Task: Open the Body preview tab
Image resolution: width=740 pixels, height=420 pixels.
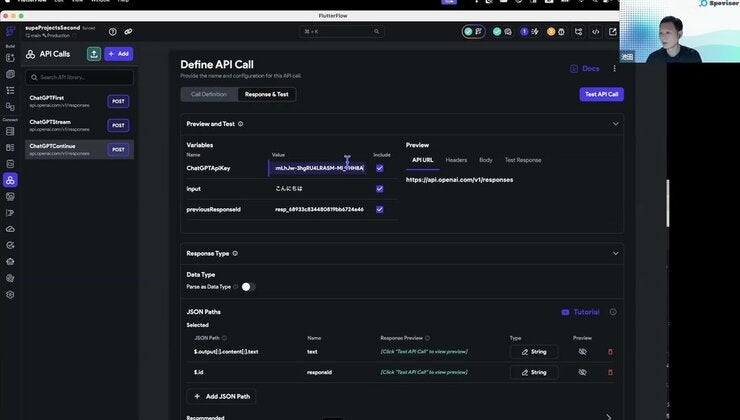Action: tap(486, 160)
